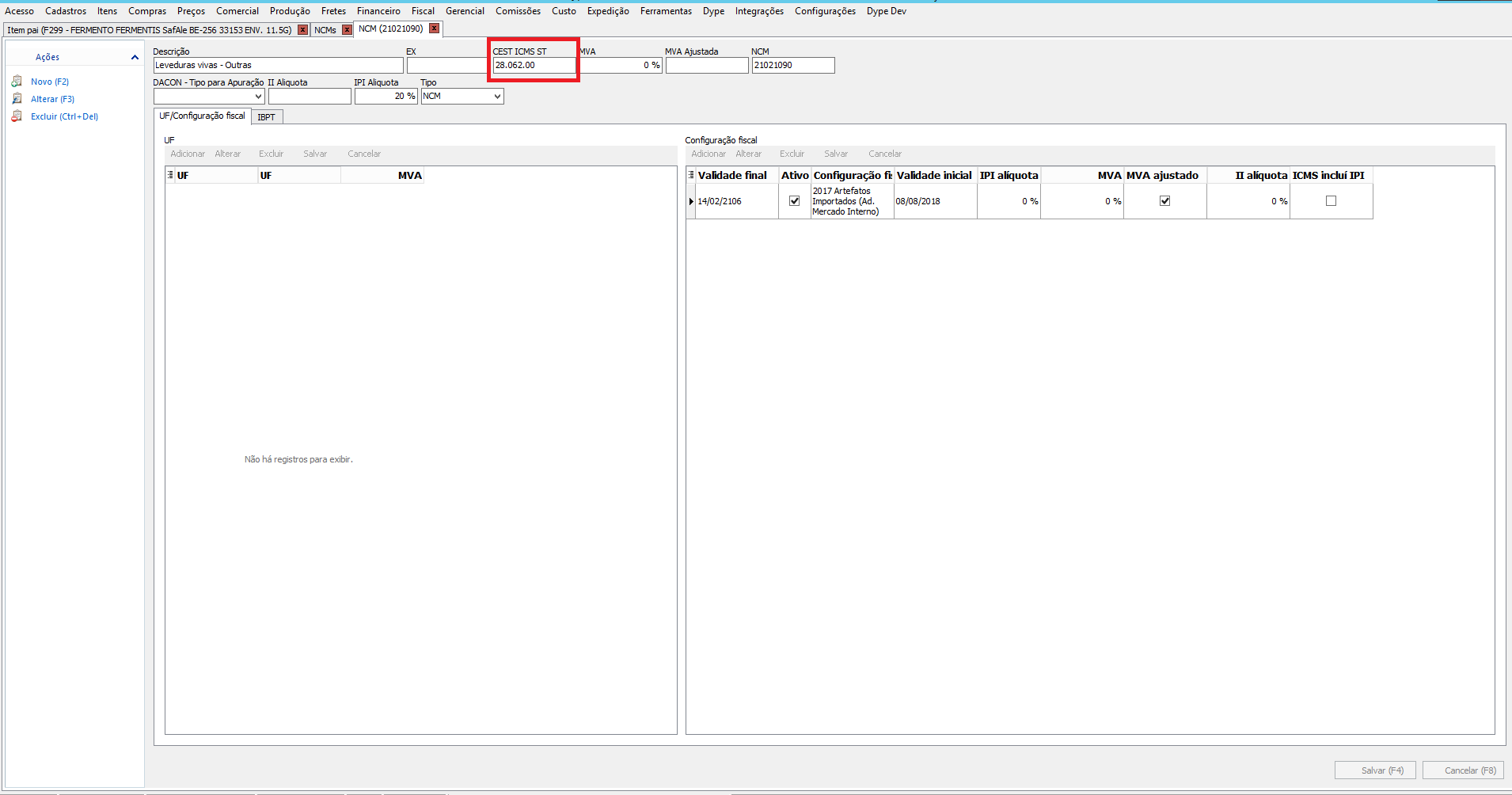
Task: Sort by MVA column in UF grid
Action: click(x=382, y=175)
